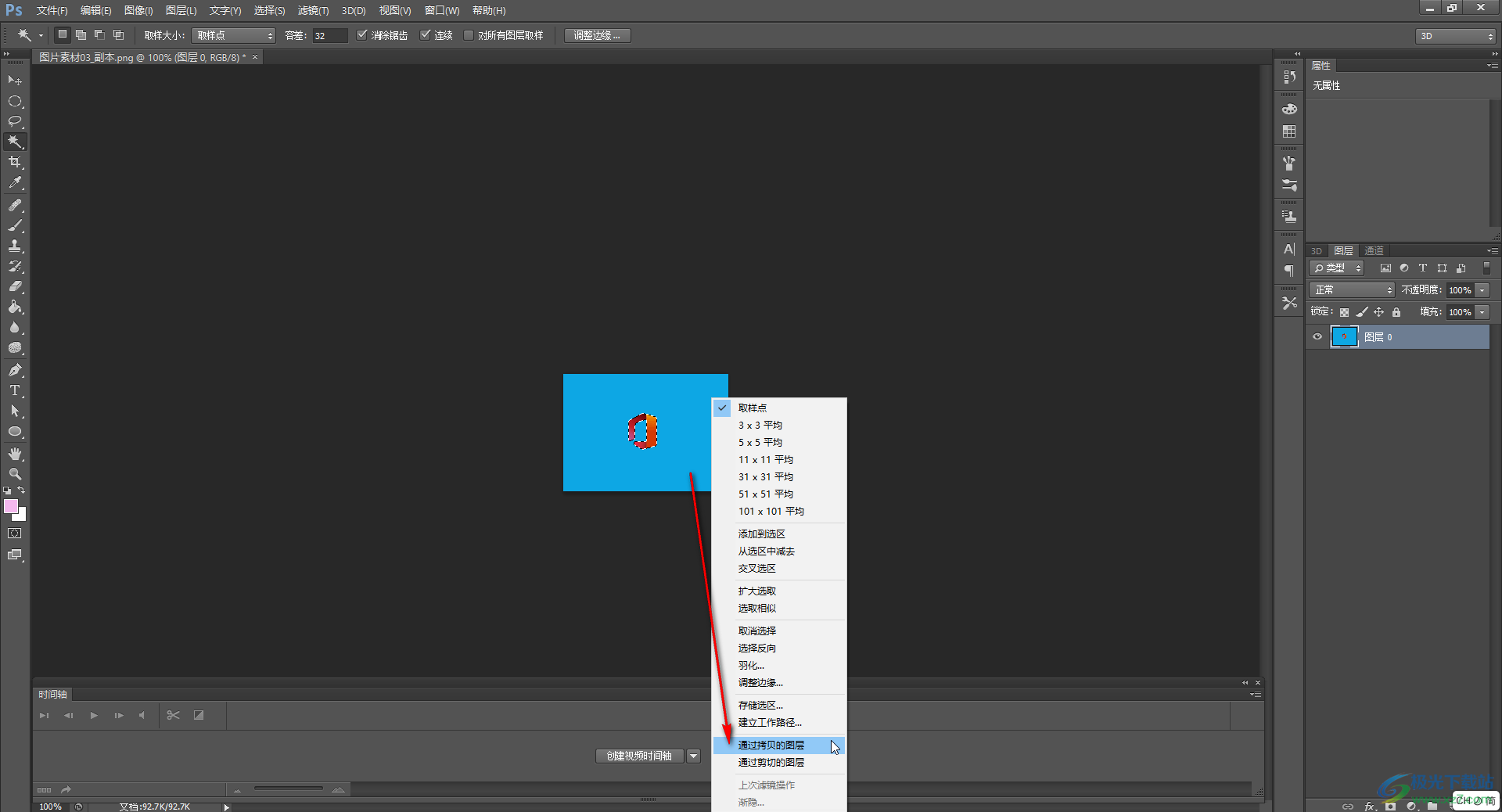Viewport: 1502px width, 812px height.
Task: Open the 类型 layer filter dropdown
Action: click(x=1337, y=268)
